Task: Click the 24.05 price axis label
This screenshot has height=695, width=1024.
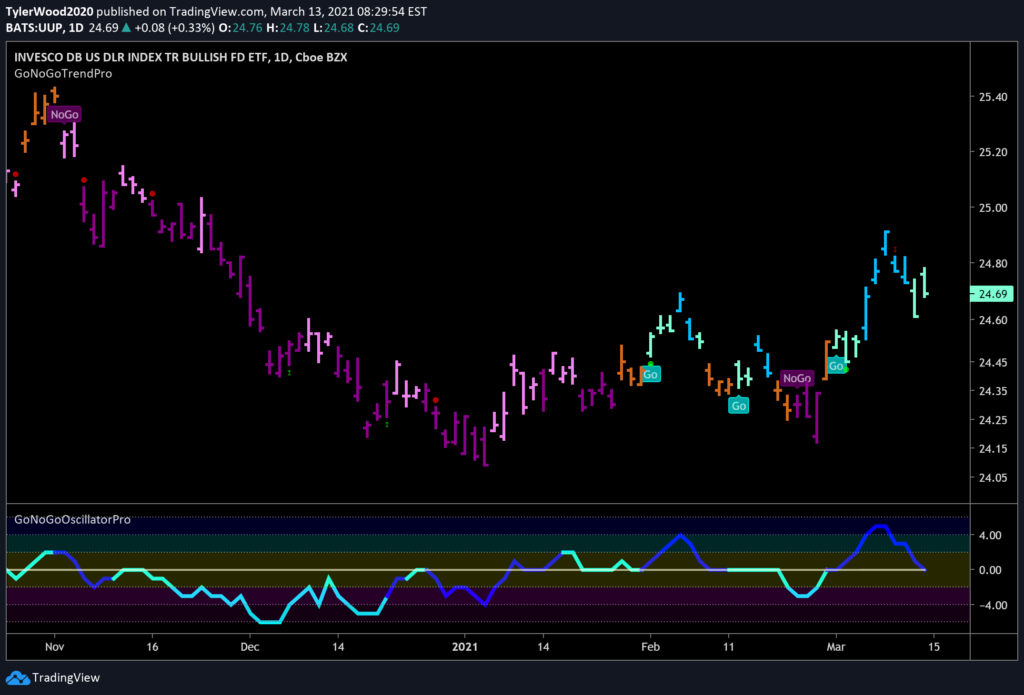Action: pos(993,477)
